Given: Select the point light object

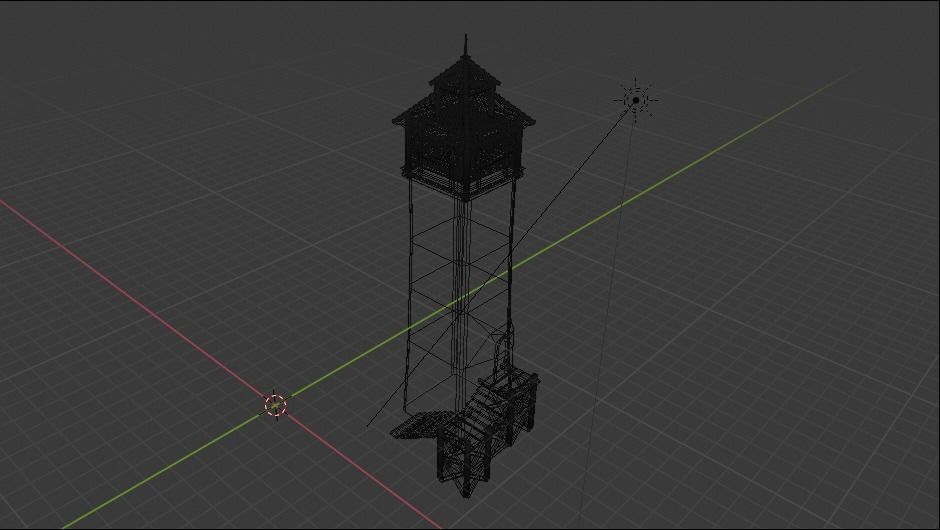Looking at the screenshot, I should [635, 100].
